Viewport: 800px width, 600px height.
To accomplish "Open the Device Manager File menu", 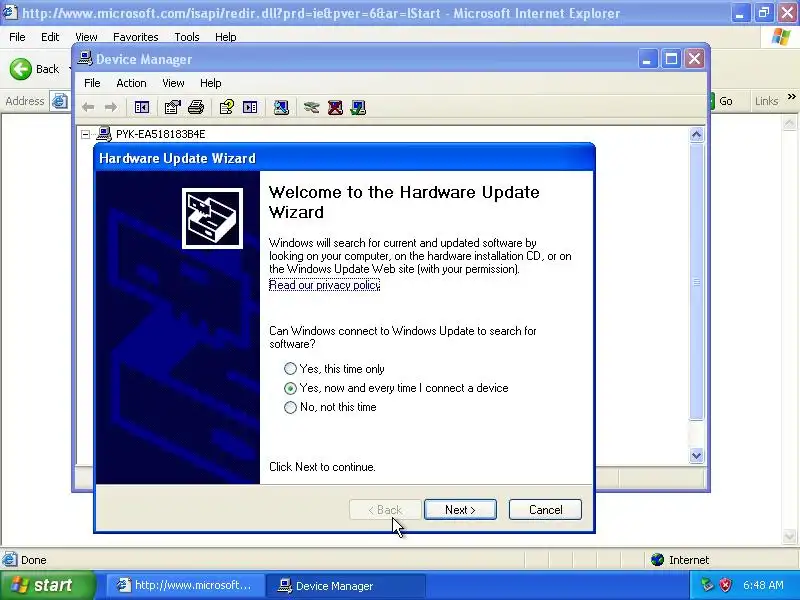I will [92, 83].
